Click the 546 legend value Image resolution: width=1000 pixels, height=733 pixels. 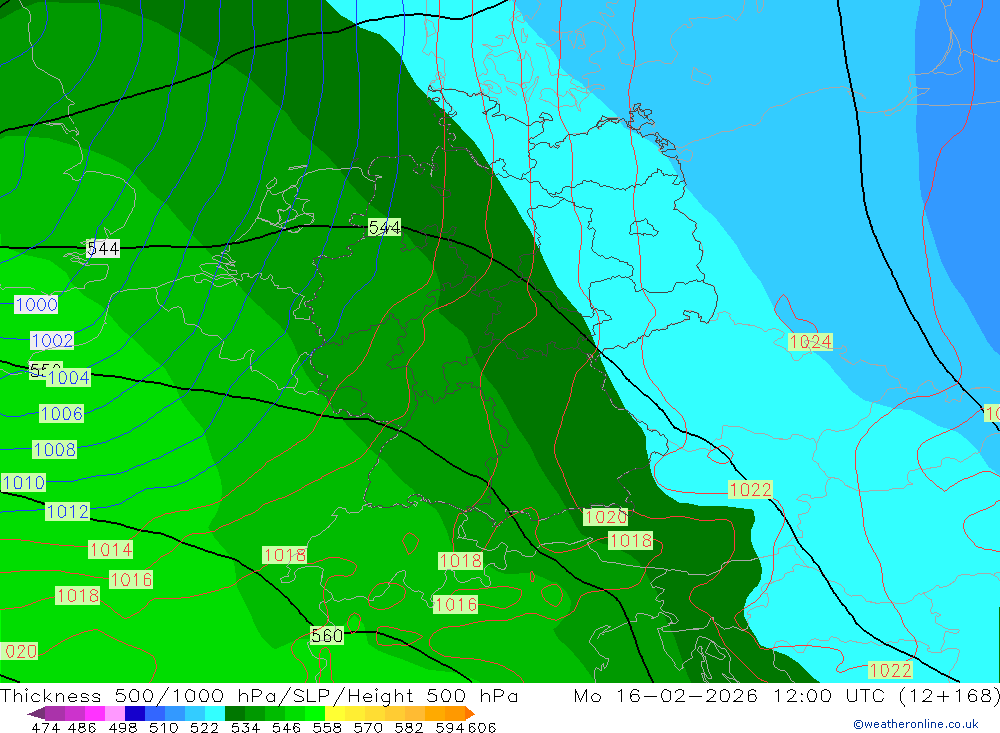pos(284,727)
